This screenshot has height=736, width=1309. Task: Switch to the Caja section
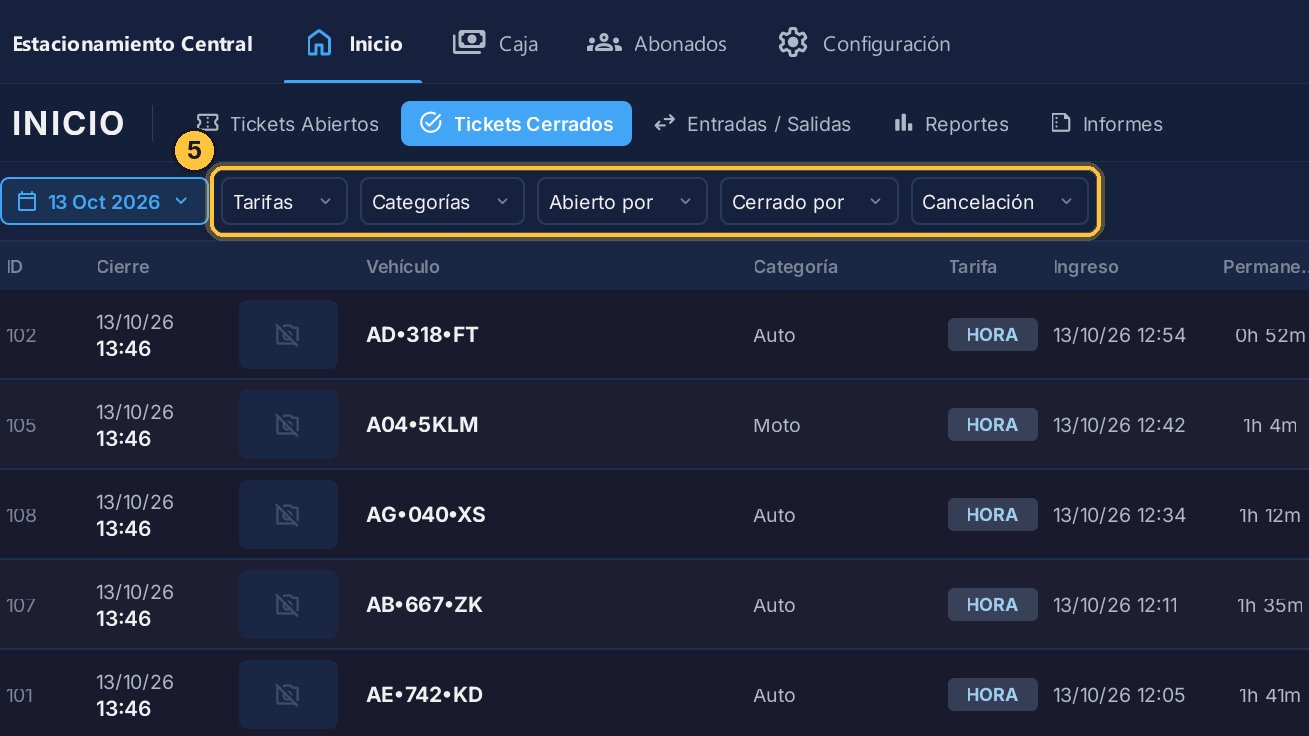pos(496,44)
